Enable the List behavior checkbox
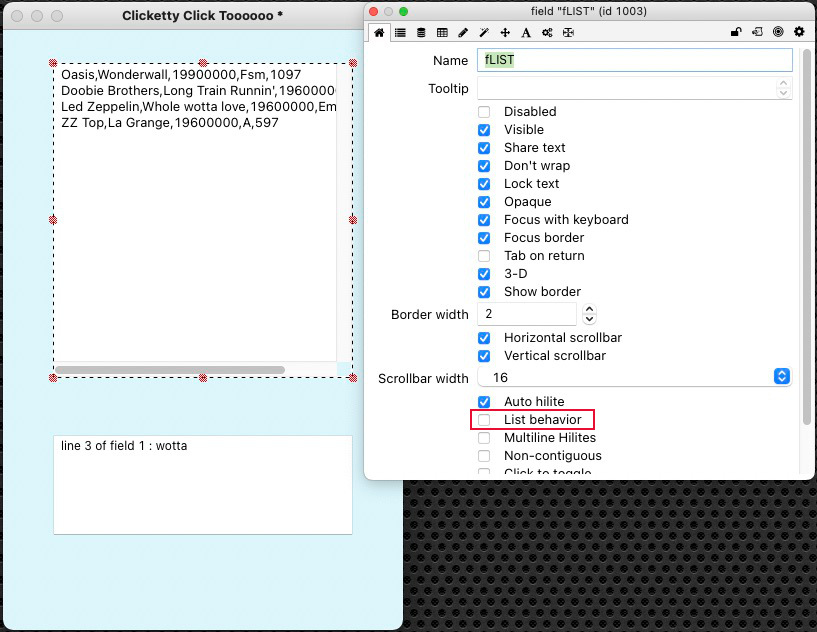Image resolution: width=817 pixels, height=632 pixels. pyautogui.click(x=484, y=420)
